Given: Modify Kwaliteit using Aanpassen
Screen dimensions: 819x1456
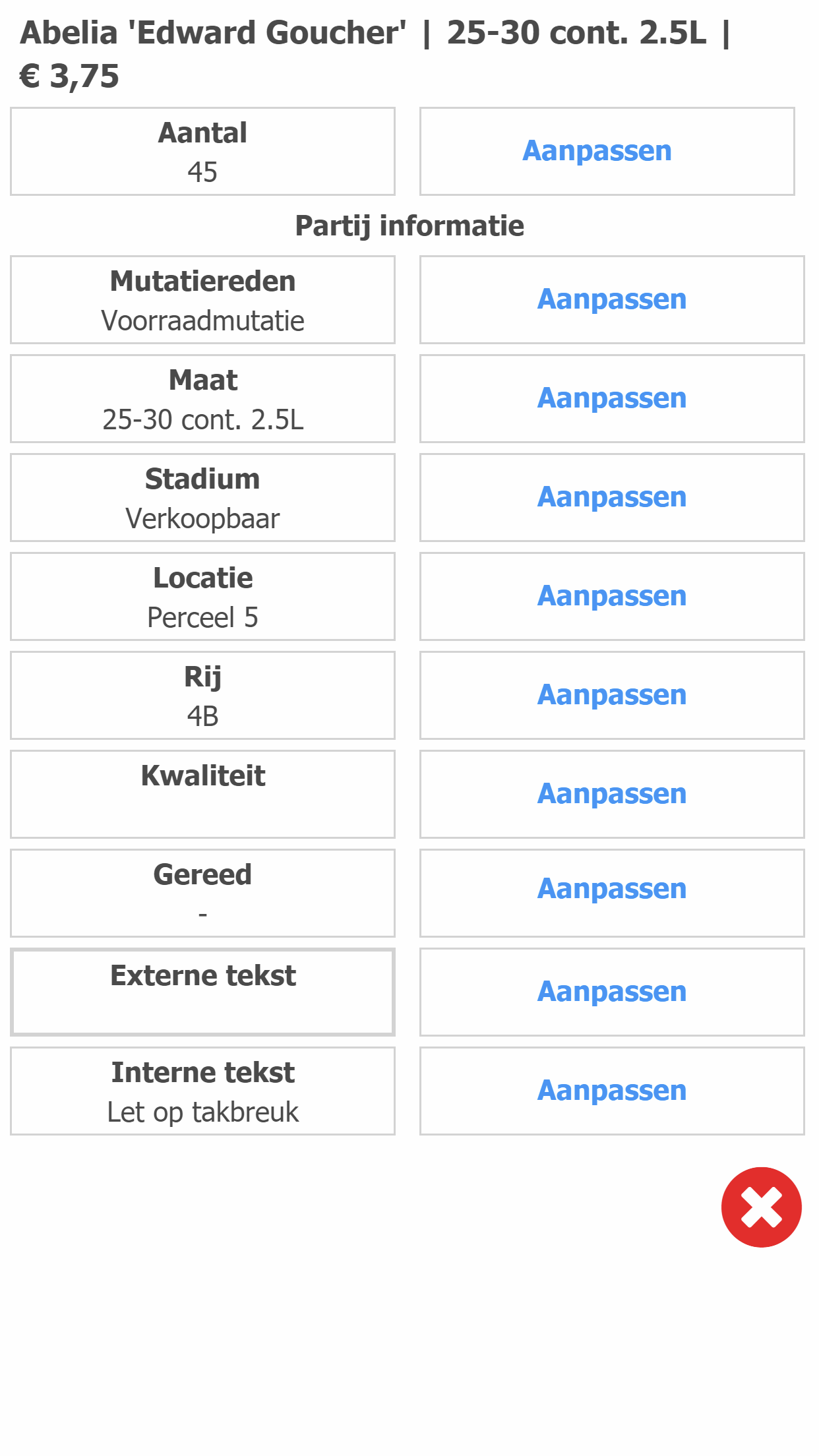Looking at the screenshot, I should pyautogui.click(x=612, y=794).
